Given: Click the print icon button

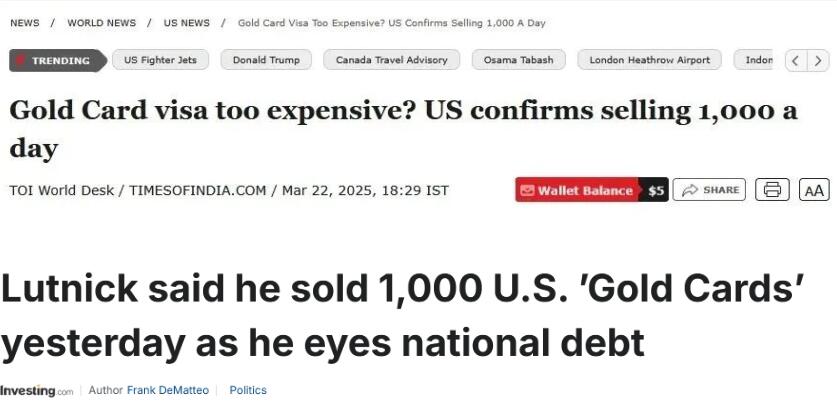Looking at the screenshot, I should click(772, 189).
